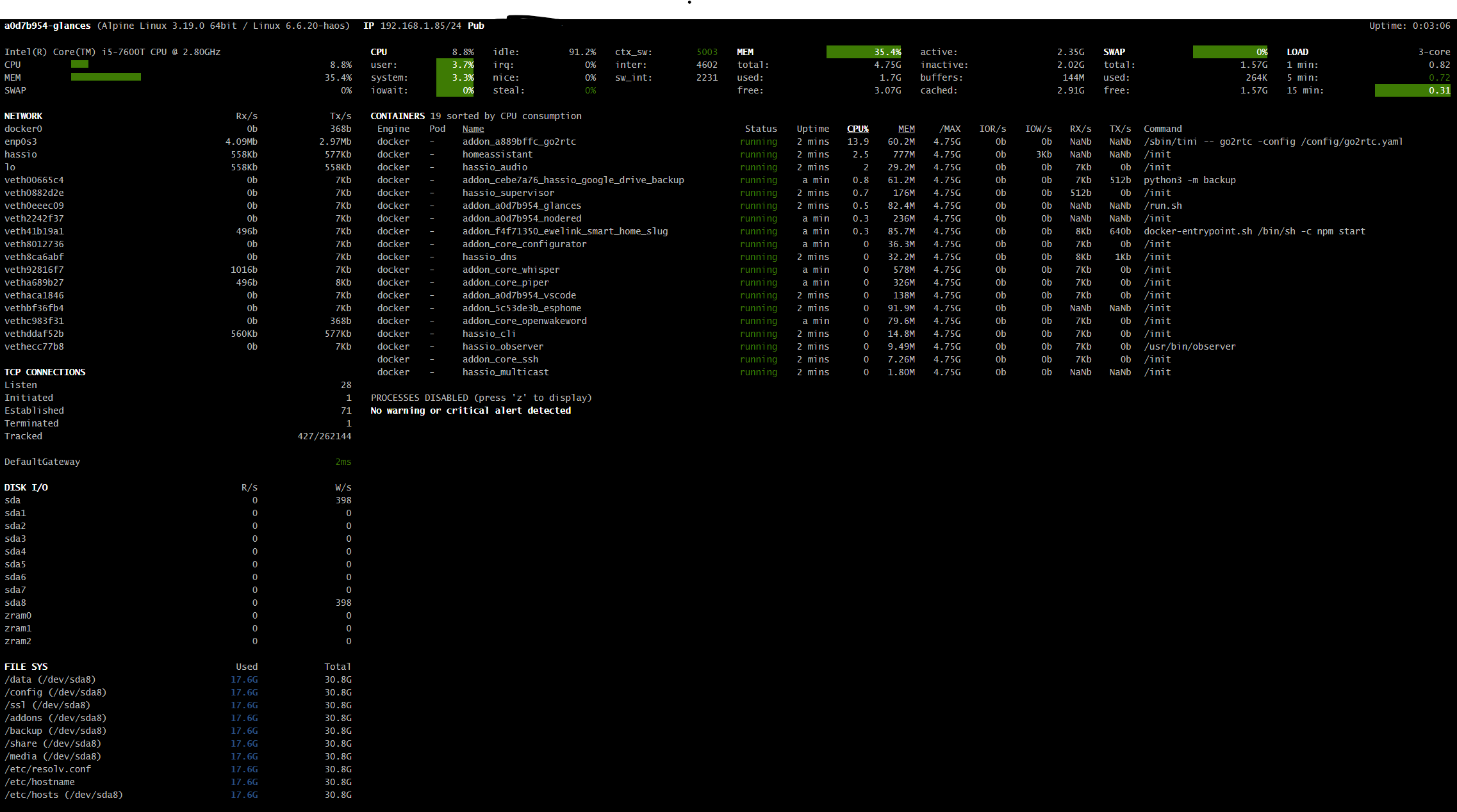
Task: Select the hassio_cli container name
Action: pos(489,334)
